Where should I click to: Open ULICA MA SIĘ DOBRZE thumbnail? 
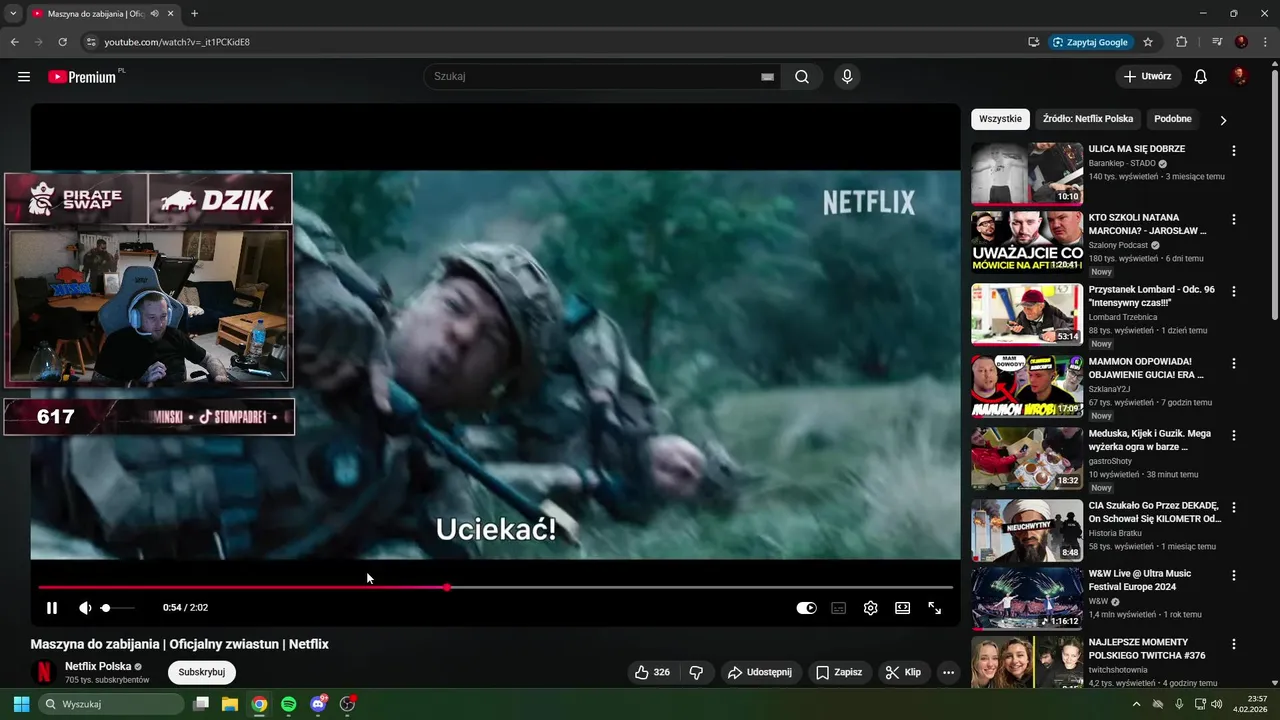[1027, 173]
